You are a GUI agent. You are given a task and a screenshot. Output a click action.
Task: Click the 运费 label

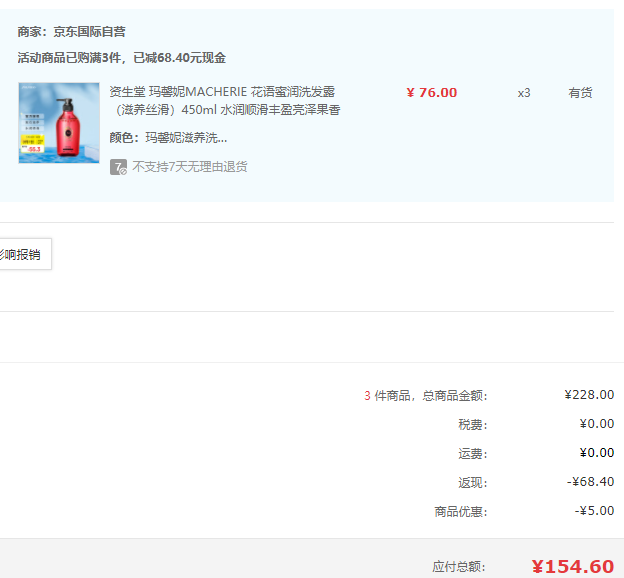(x=473, y=453)
